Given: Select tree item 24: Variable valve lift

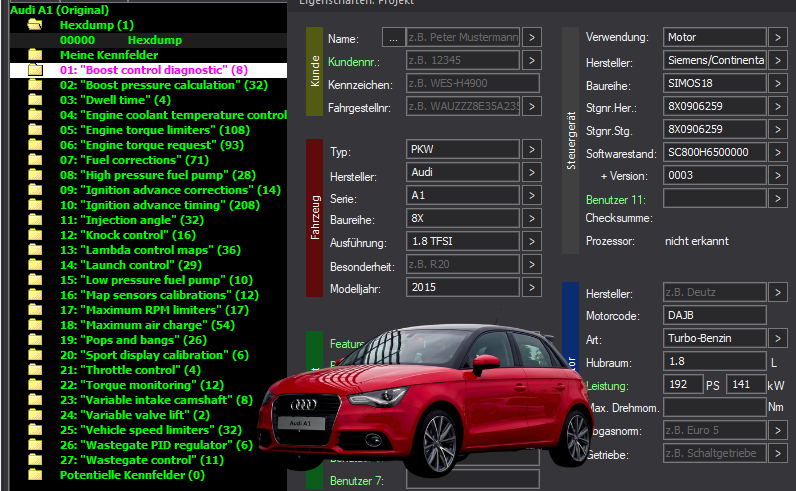Looking at the screenshot, I should [135, 415].
